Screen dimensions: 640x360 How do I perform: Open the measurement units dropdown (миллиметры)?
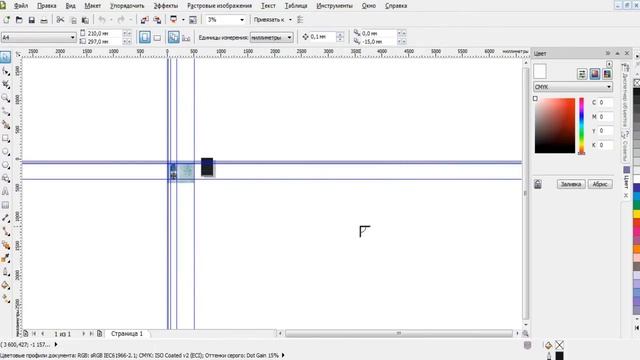tap(271, 37)
